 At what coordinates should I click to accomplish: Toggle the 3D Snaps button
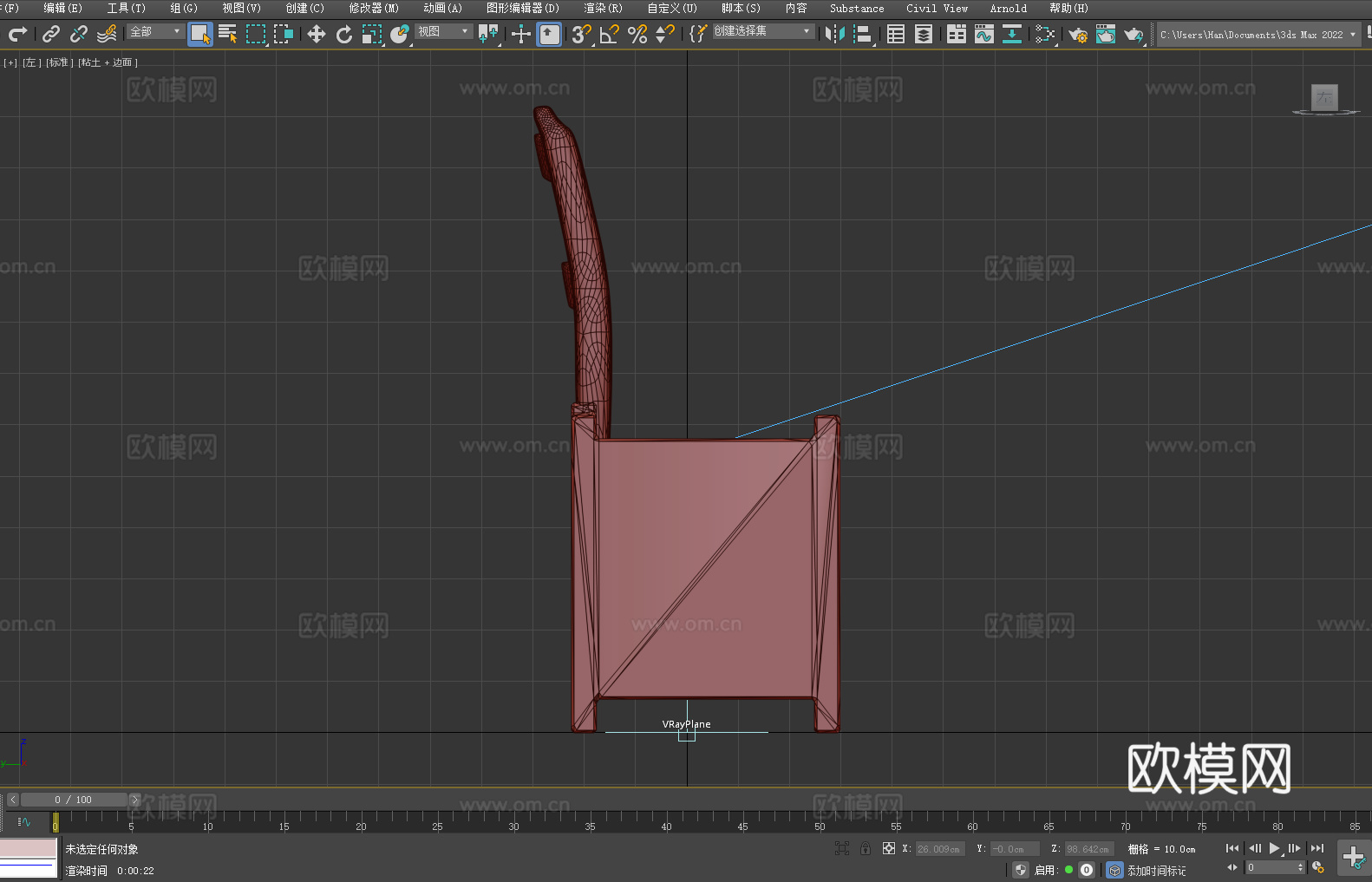click(581, 34)
